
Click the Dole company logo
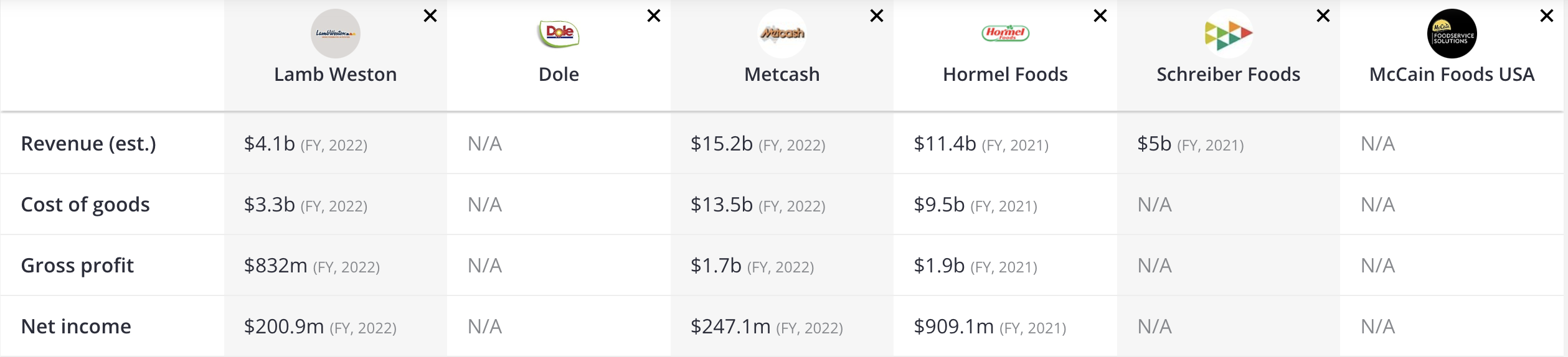click(559, 34)
